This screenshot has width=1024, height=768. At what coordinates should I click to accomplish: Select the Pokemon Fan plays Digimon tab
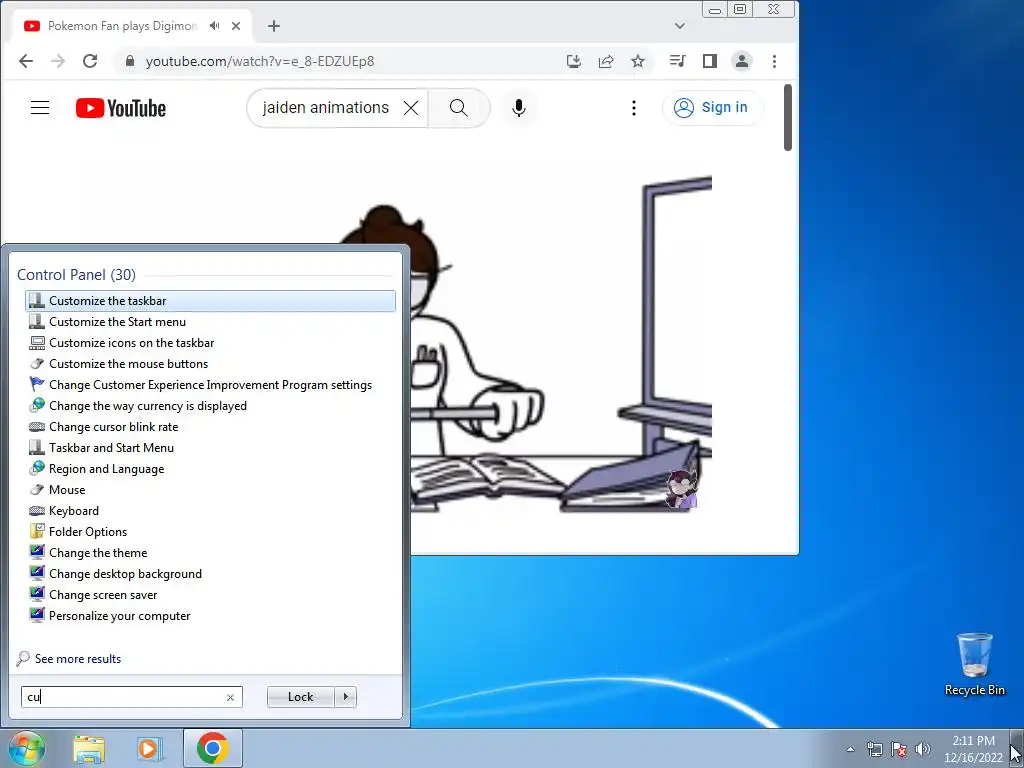pyautogui.click(x=121, y=26)
